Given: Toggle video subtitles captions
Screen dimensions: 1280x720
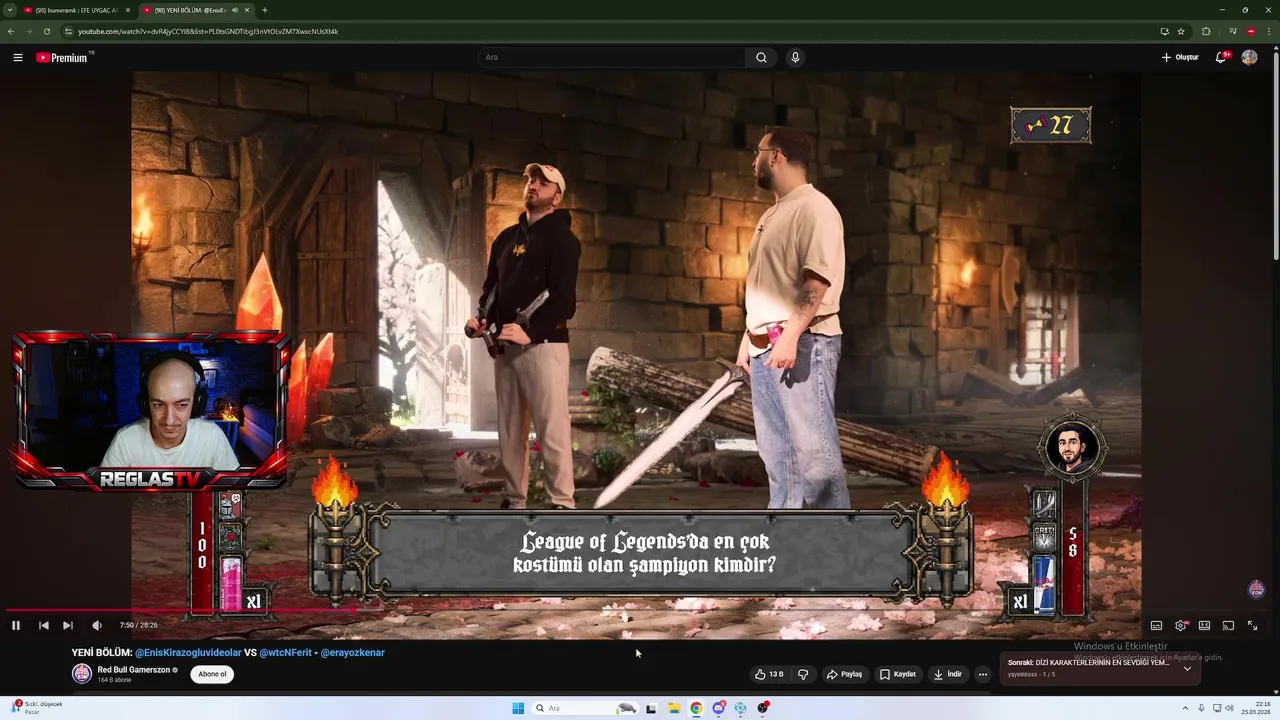Looking at the screenshot, I should tap(1156, 625).
